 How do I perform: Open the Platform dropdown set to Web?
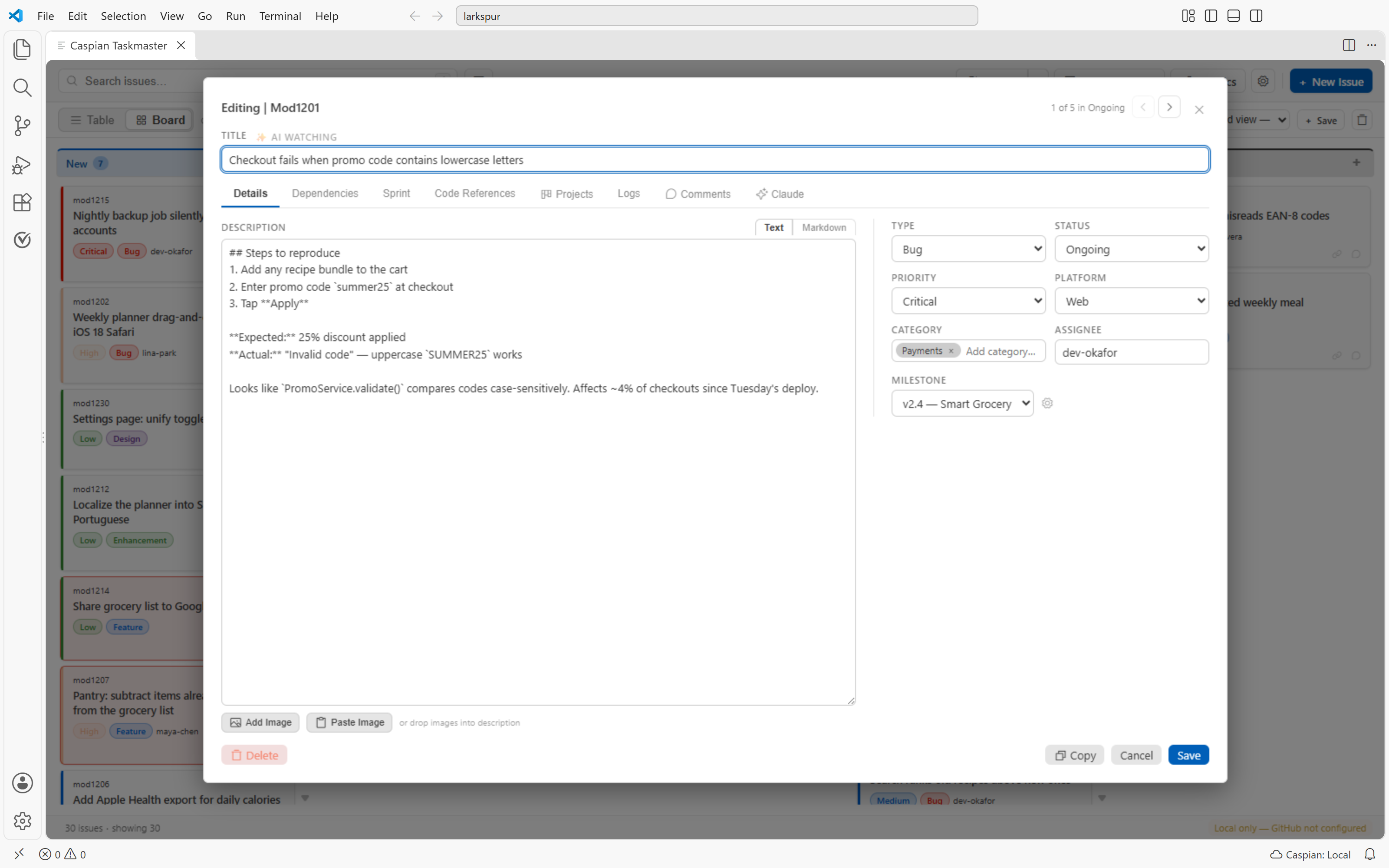pyautogui.click(x=1131, y=301)
